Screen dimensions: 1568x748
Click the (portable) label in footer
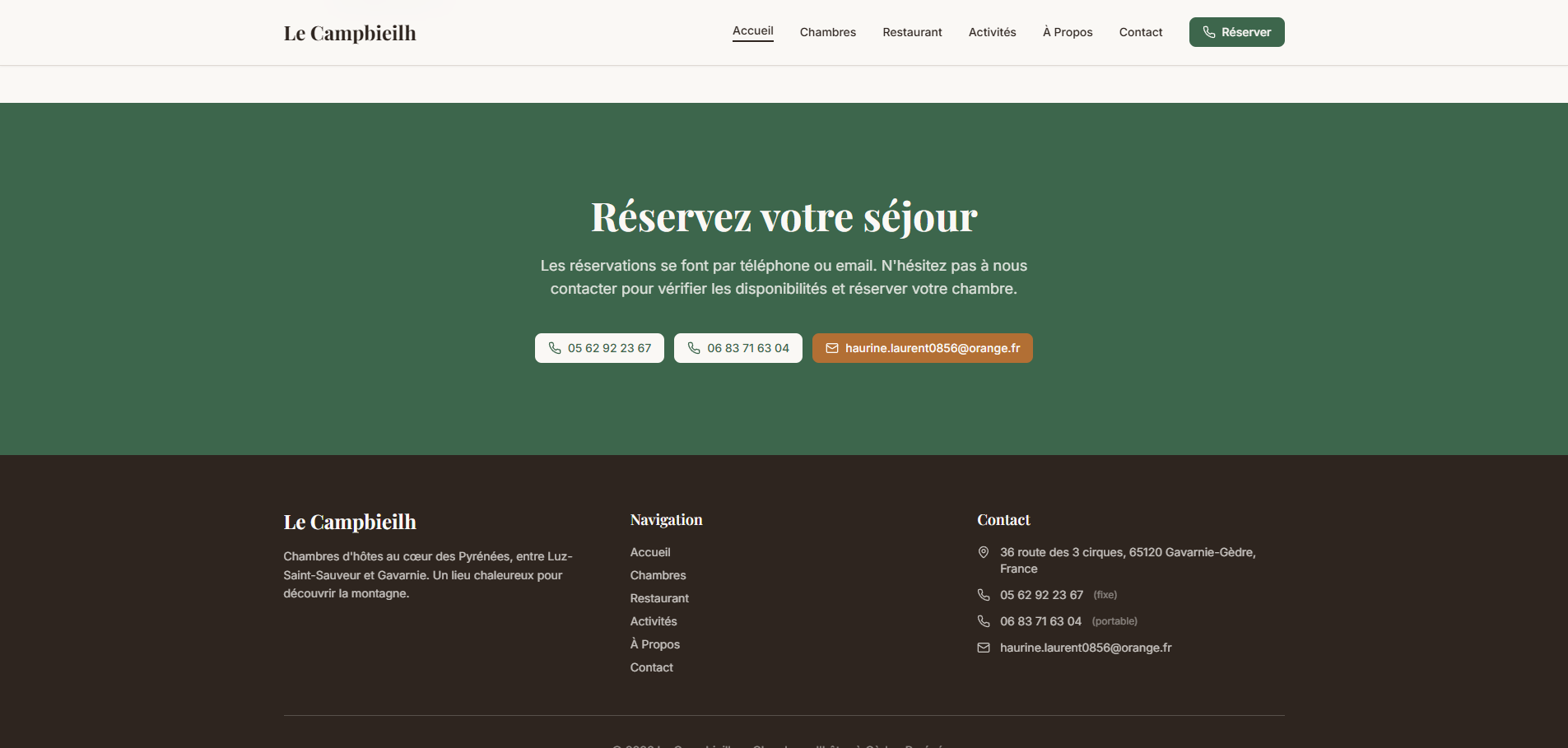1114,621
